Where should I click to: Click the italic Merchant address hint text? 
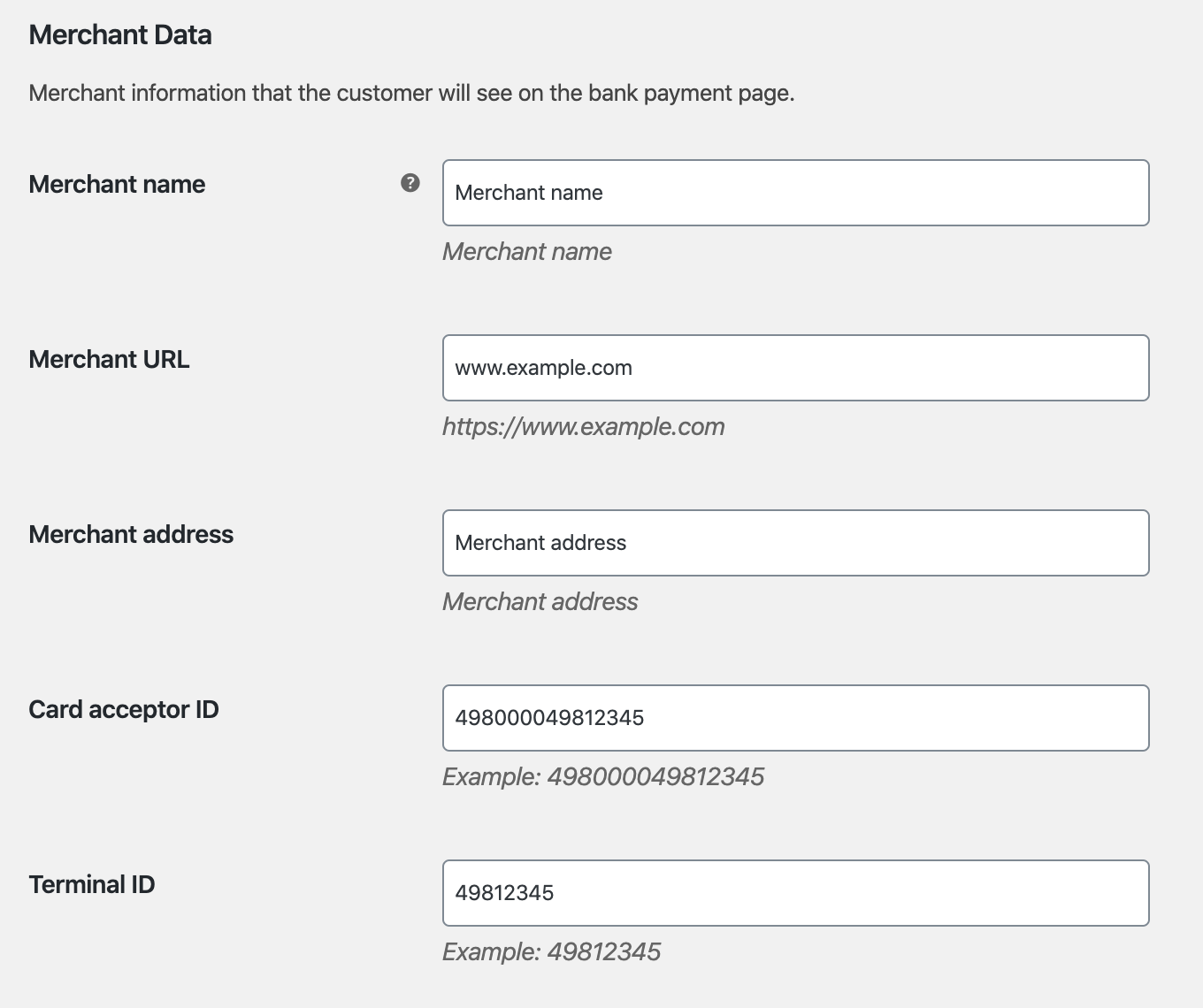tap(540, 601)
